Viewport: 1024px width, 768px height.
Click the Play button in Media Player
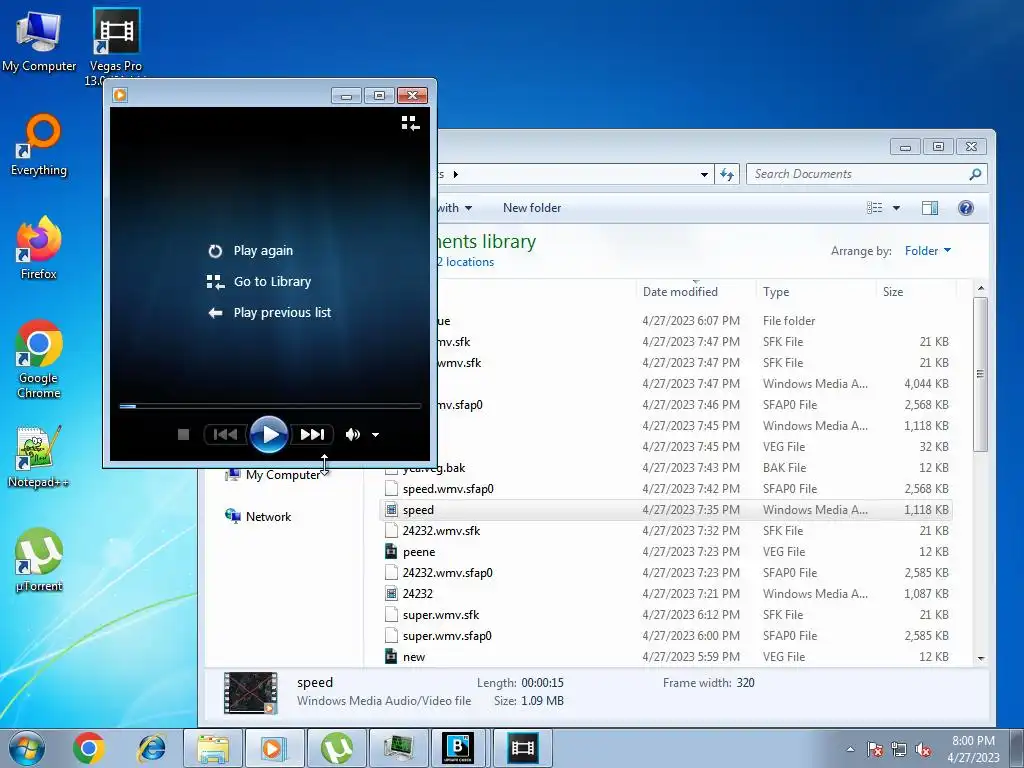[268, 434]
